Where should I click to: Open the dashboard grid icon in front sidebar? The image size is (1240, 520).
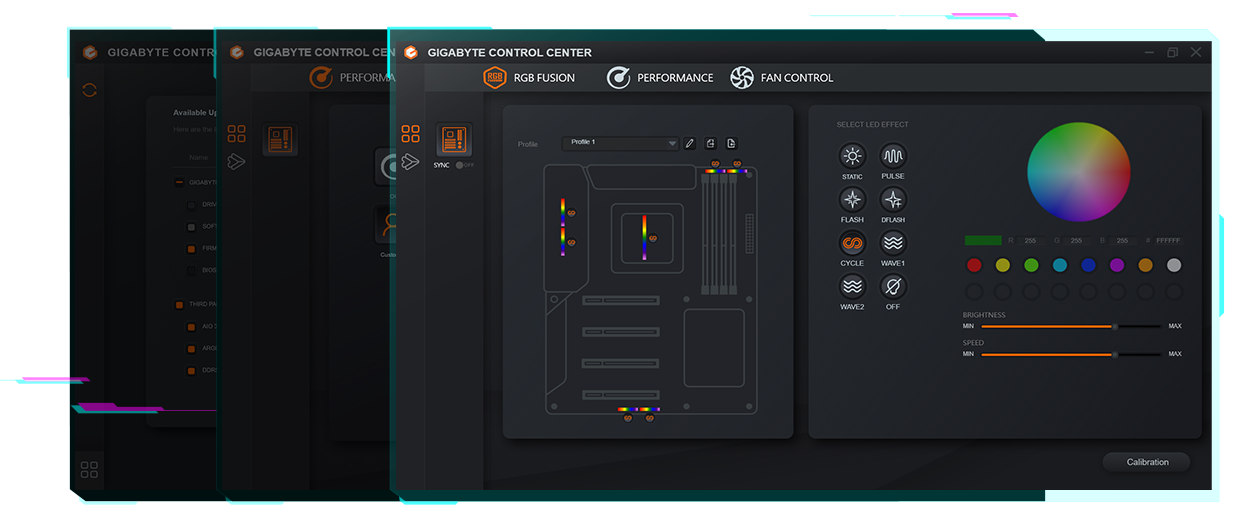tap(410, 133)
